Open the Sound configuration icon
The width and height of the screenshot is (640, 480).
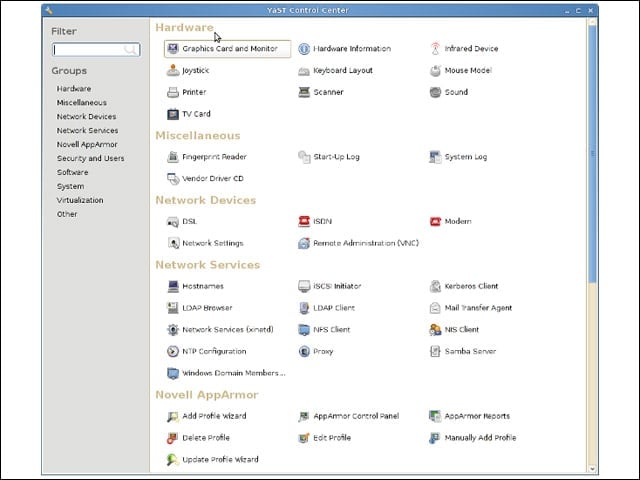click(436, 92)
